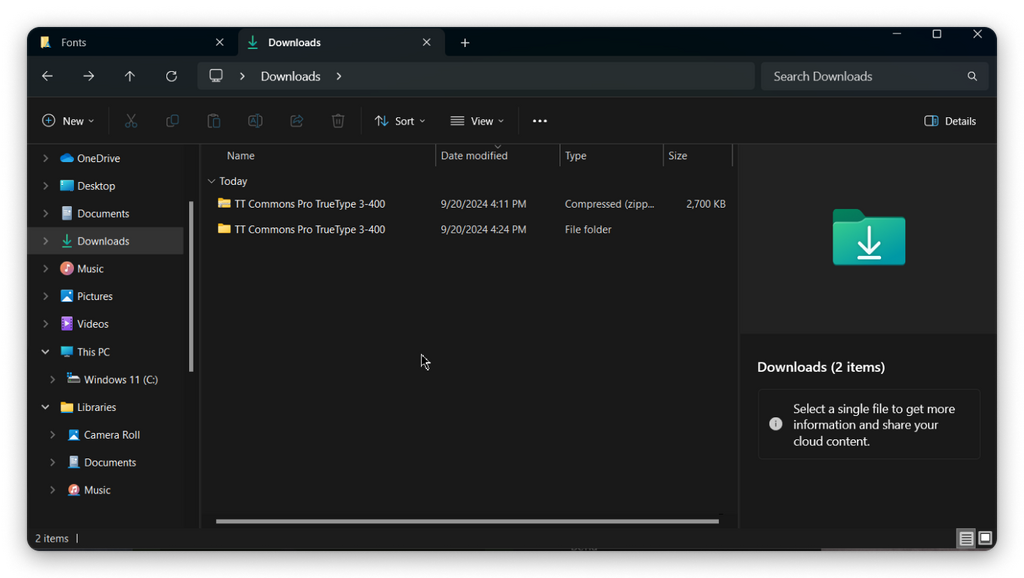Open the New item menu button
The height and width of the screenshot is (578, 1024).
(68, 121)
